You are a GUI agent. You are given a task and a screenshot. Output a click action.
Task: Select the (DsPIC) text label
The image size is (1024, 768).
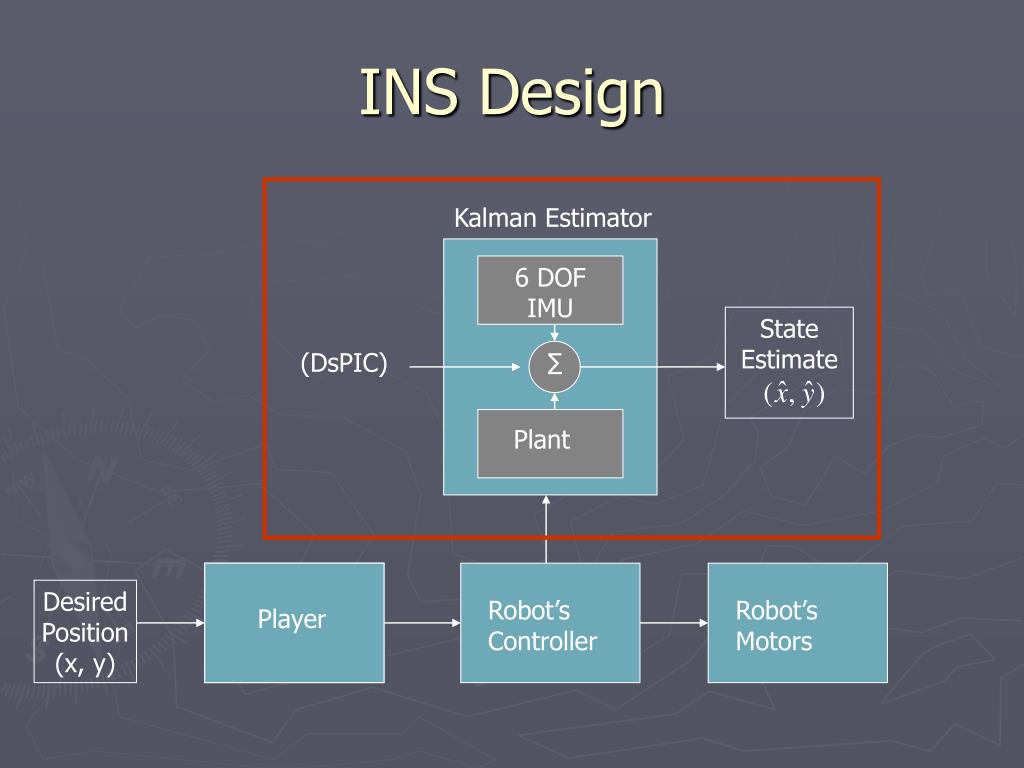coord(344,363)
